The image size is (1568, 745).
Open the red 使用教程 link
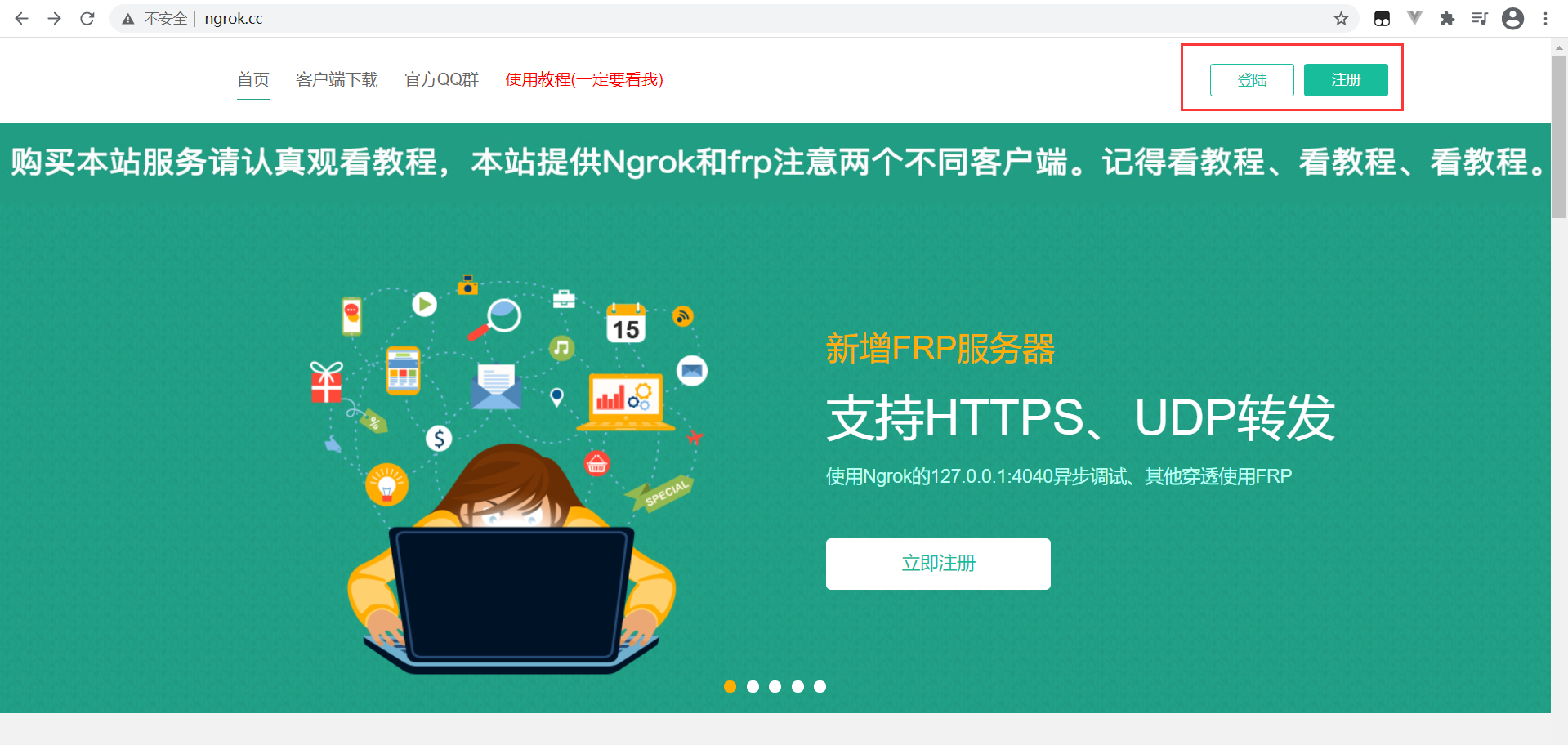click(584, 79)
